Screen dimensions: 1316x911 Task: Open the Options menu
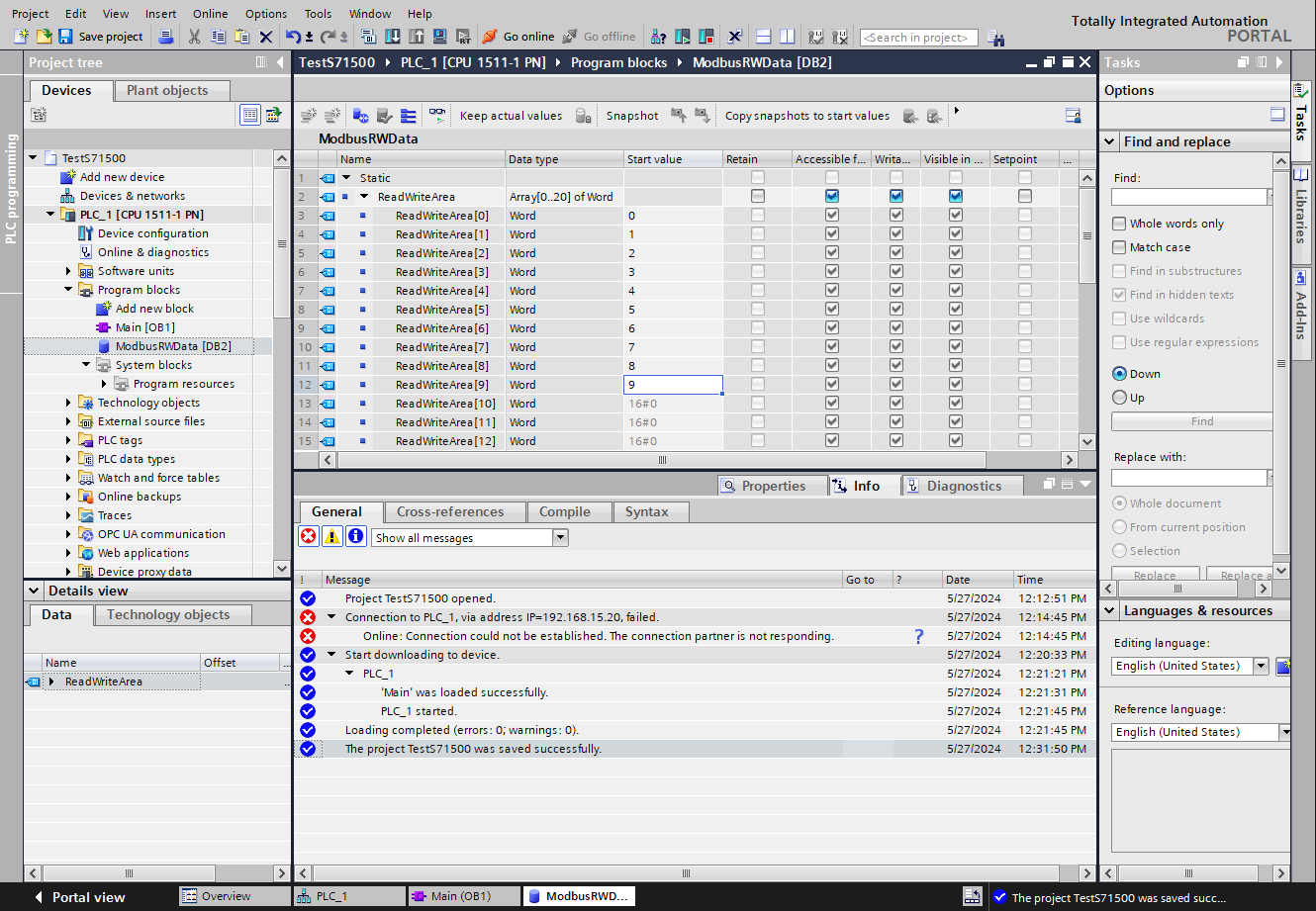pos(266,14)
